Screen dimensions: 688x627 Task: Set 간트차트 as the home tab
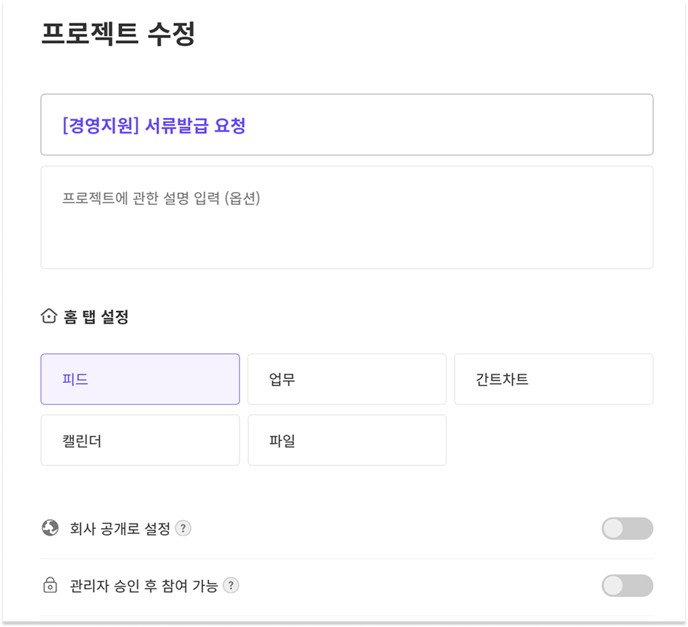(x=553, y=379)
